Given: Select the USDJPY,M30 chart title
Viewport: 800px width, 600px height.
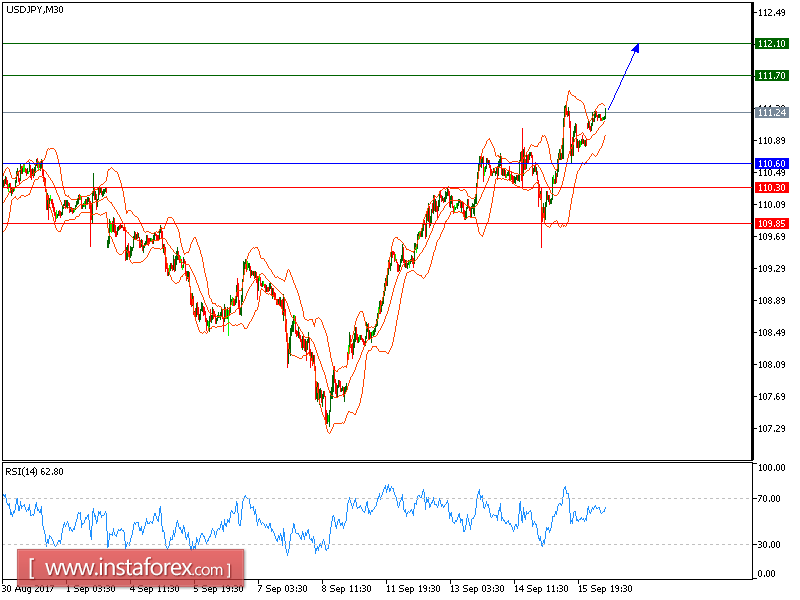Looking at the screenshot, I should click(35, 12).
